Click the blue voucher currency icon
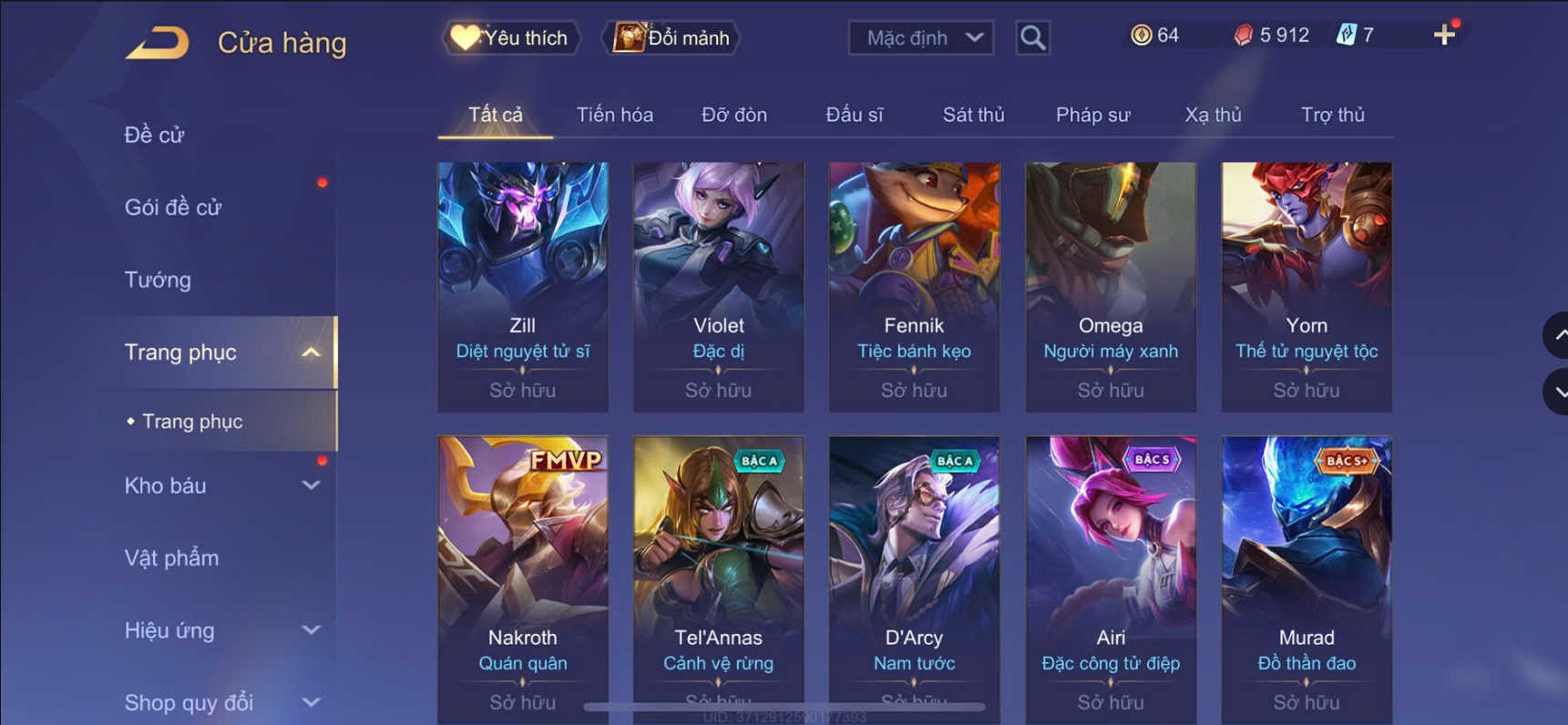This screenshot has height=725, width=1568. 1346,36
